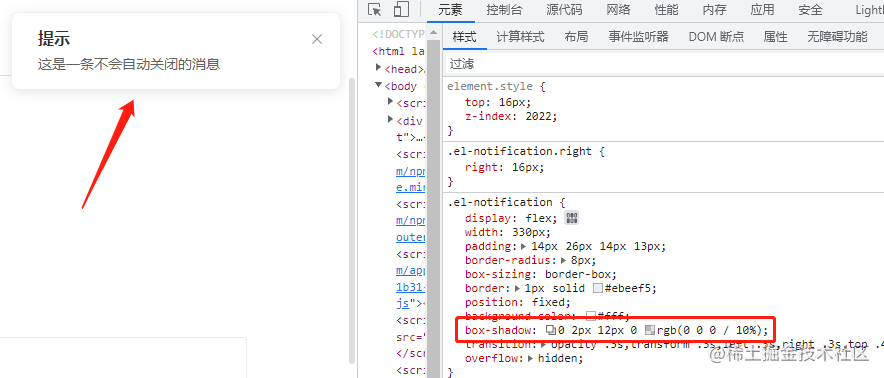Switch to the 网络 tab

tap(618, 10)
